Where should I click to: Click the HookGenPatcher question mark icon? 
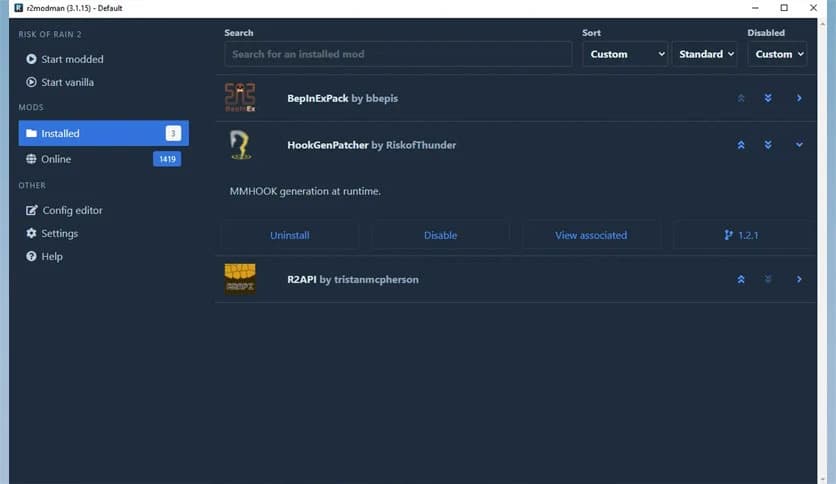pos(240,145)
